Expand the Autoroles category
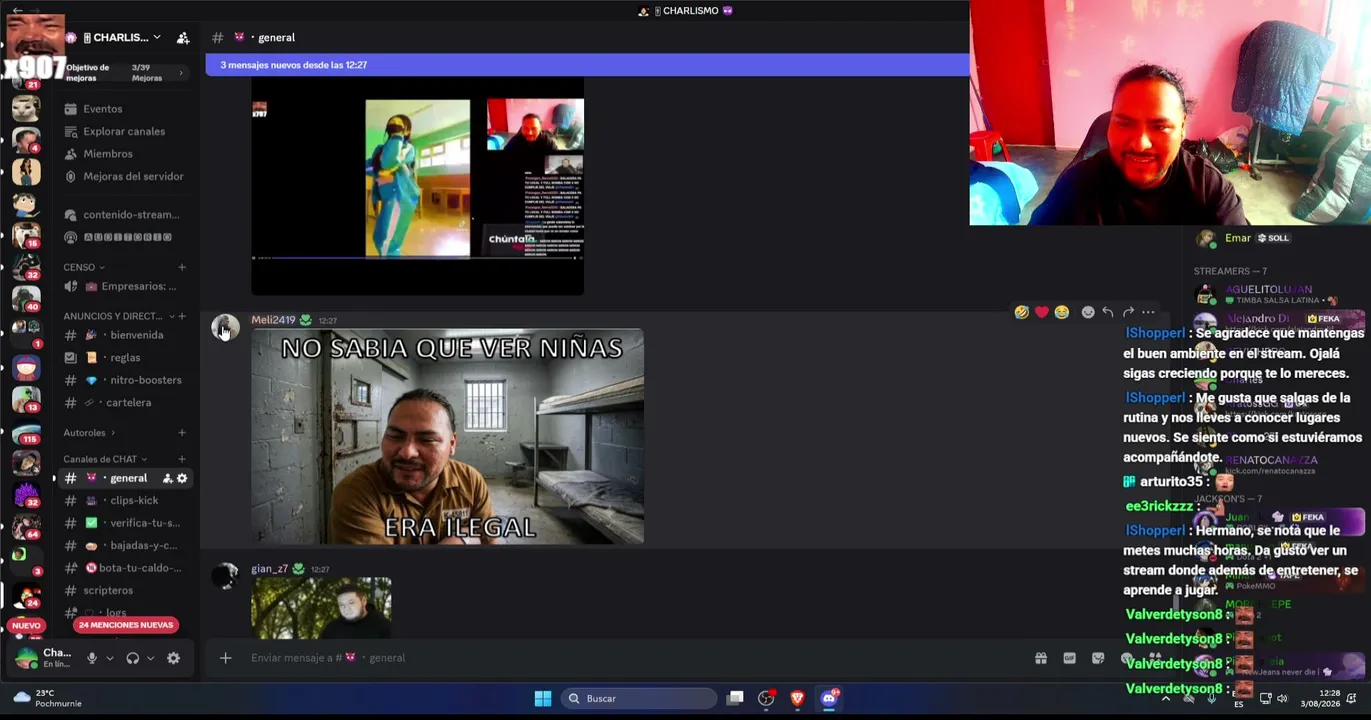1371x720 pixels. [x=89, y=433]
